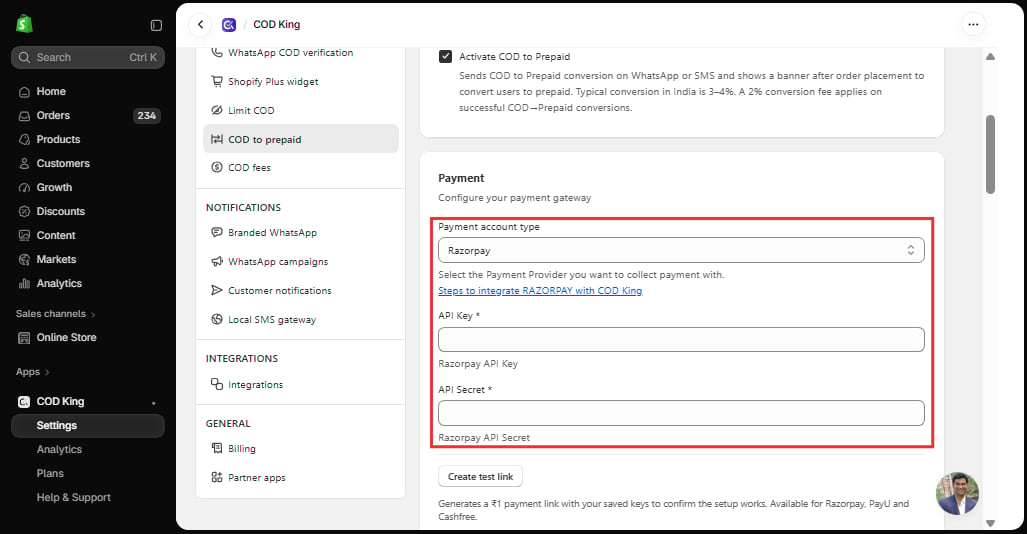Click the Home icon in the sidebar
Screen dimensions: 1027x534
pyautogui.click(x=24, y=92)
